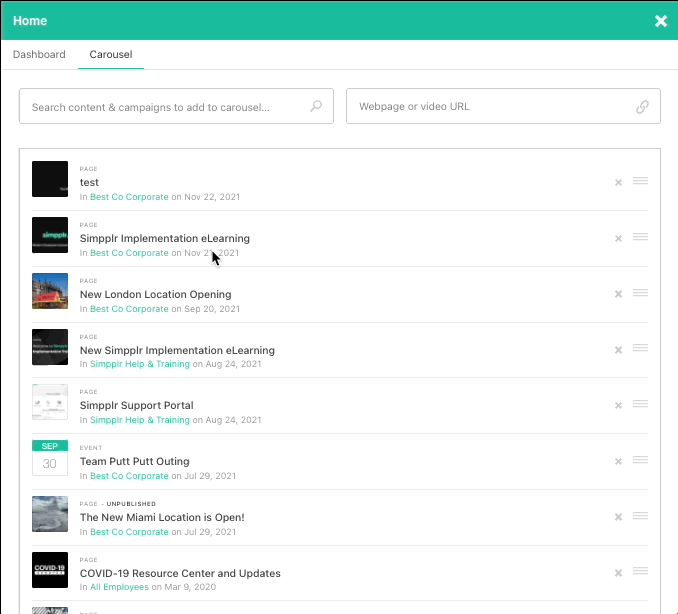Click the 'test' page title
The height and width of the screenshot is (614, 678).
[89, 182]
